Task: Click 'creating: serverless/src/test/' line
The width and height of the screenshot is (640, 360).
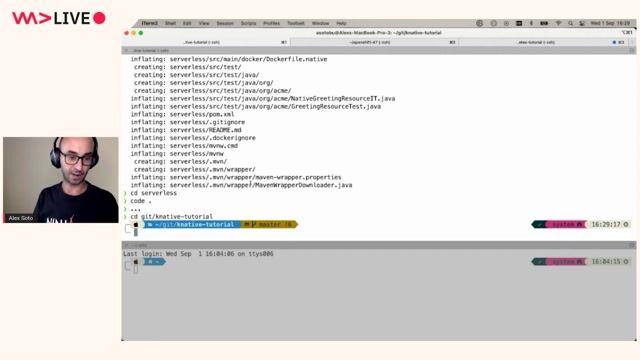Action: (187, 67)
